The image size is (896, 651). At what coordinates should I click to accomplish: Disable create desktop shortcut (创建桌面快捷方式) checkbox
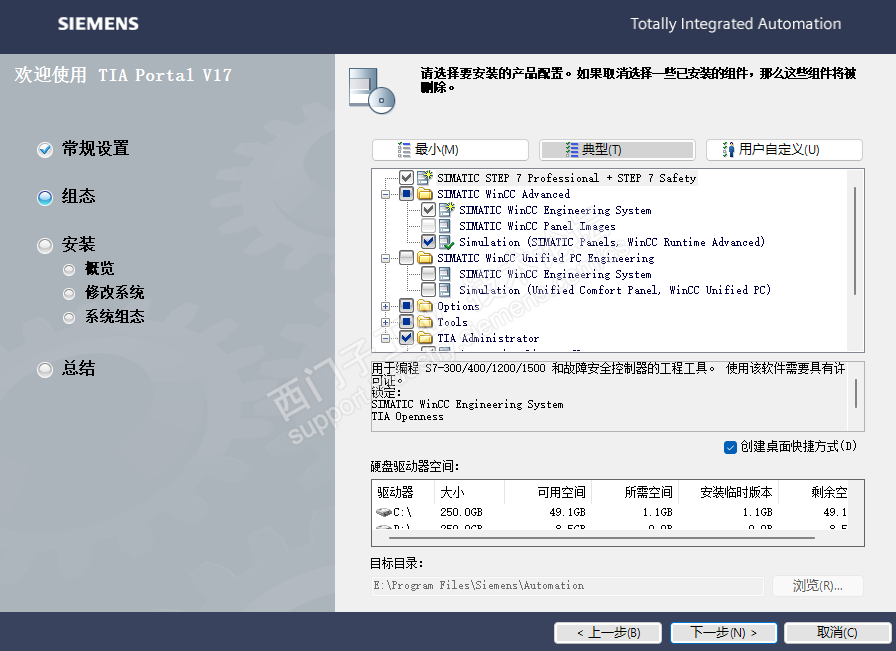pos(730,447)
